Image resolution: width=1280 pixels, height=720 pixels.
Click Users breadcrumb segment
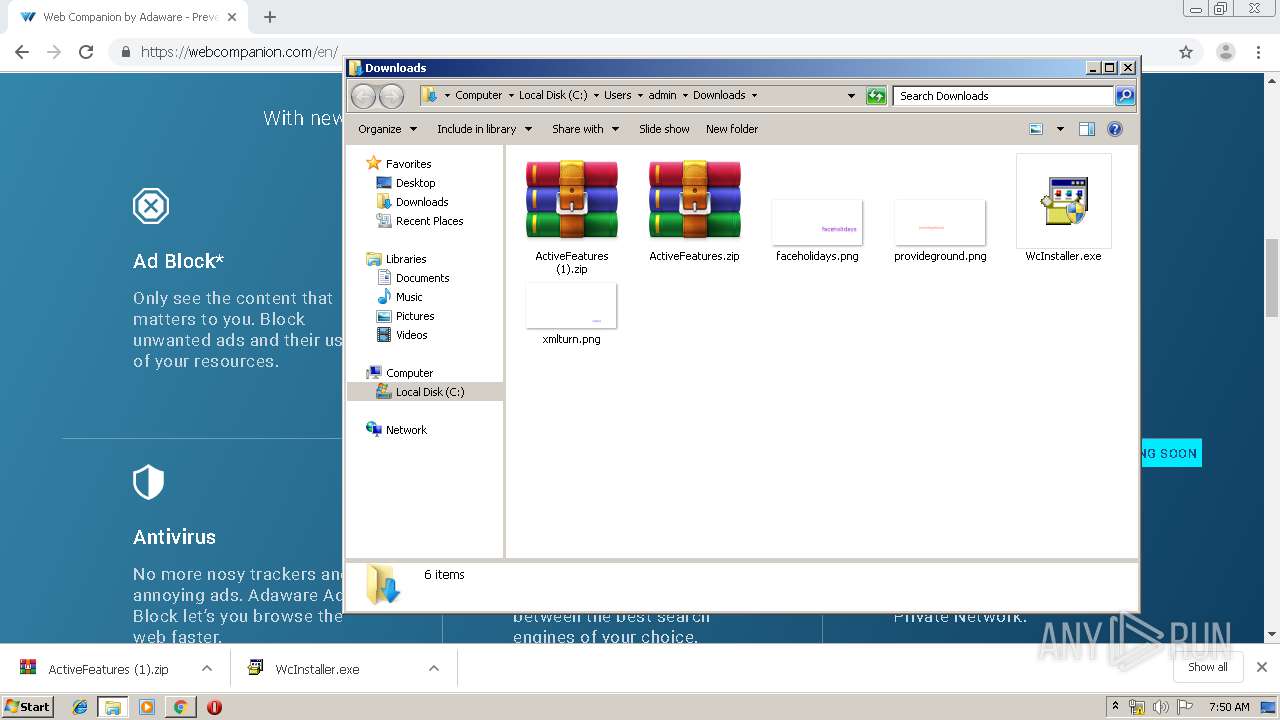(x=617, y=95)
